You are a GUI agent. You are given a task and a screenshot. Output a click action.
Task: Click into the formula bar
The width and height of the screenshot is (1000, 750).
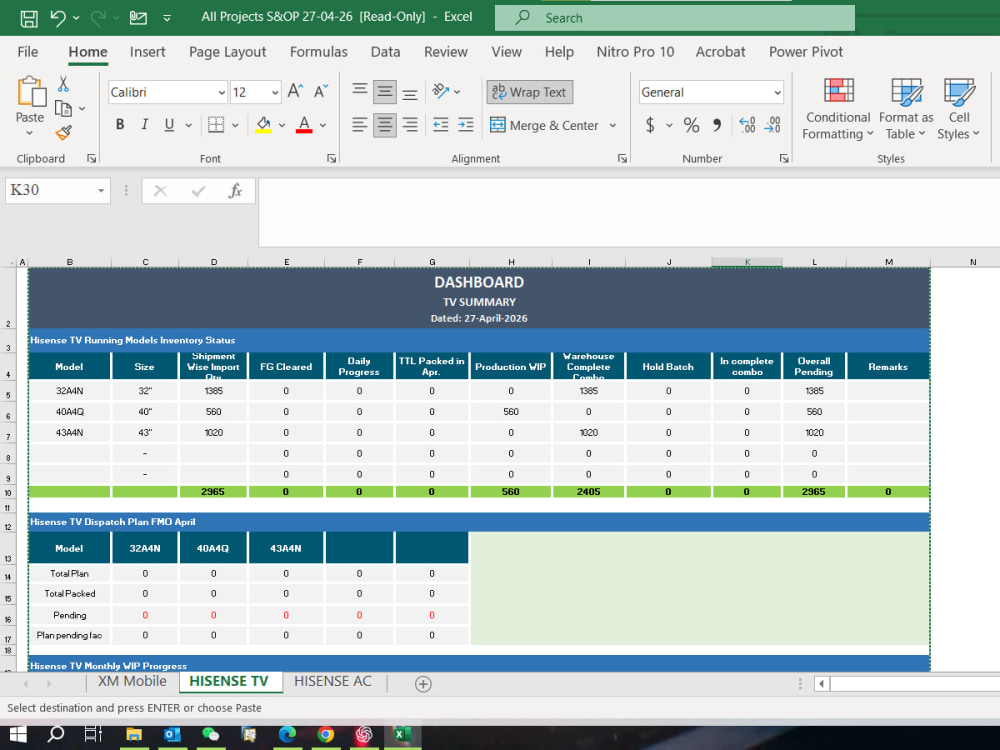[x=629, y=212]
